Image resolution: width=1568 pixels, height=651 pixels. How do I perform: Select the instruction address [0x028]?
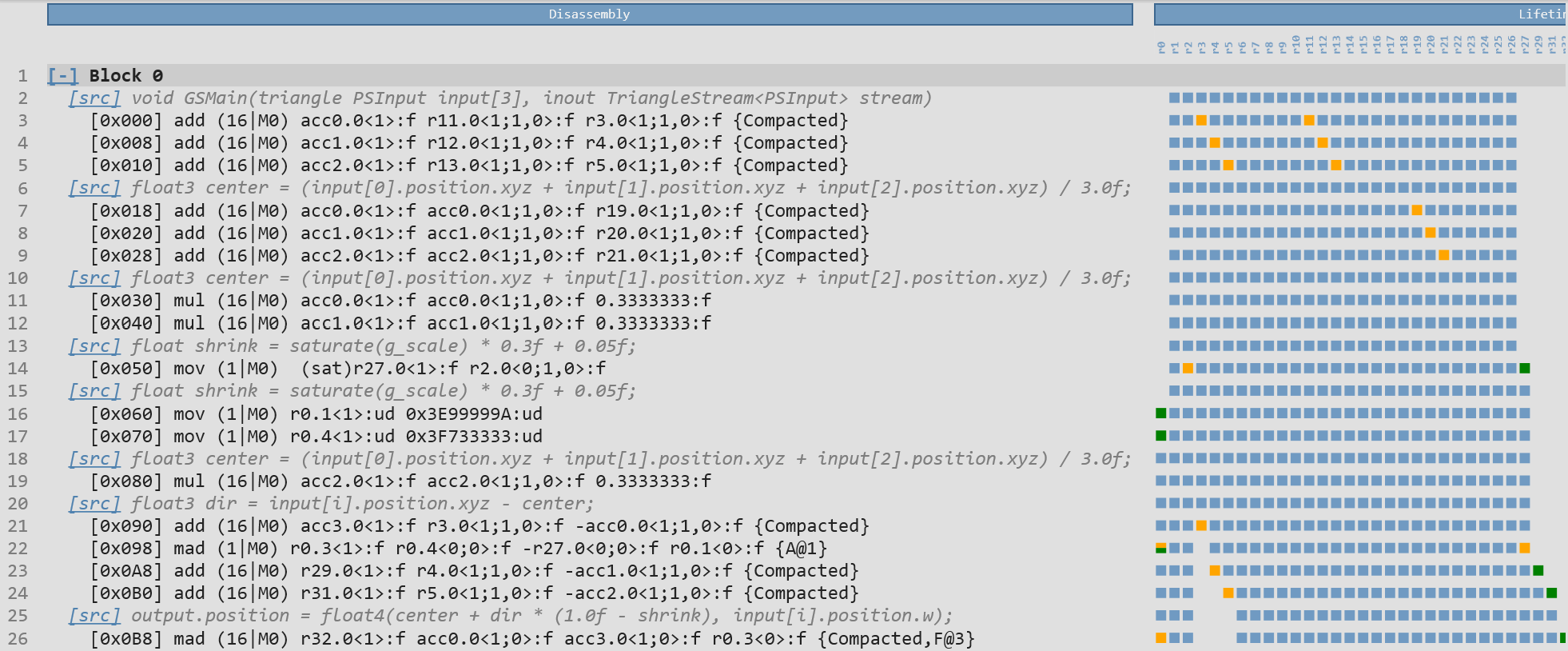[x=126, y=256]
